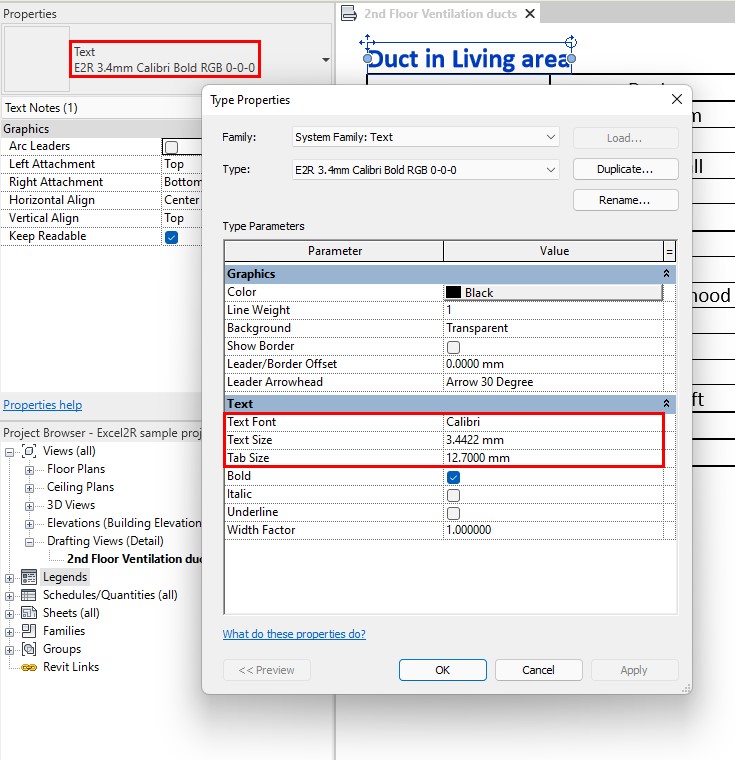Screen dimensions: 735x760
Task: Enable the Italic checkbox
Action: click(x=453, y=495)
